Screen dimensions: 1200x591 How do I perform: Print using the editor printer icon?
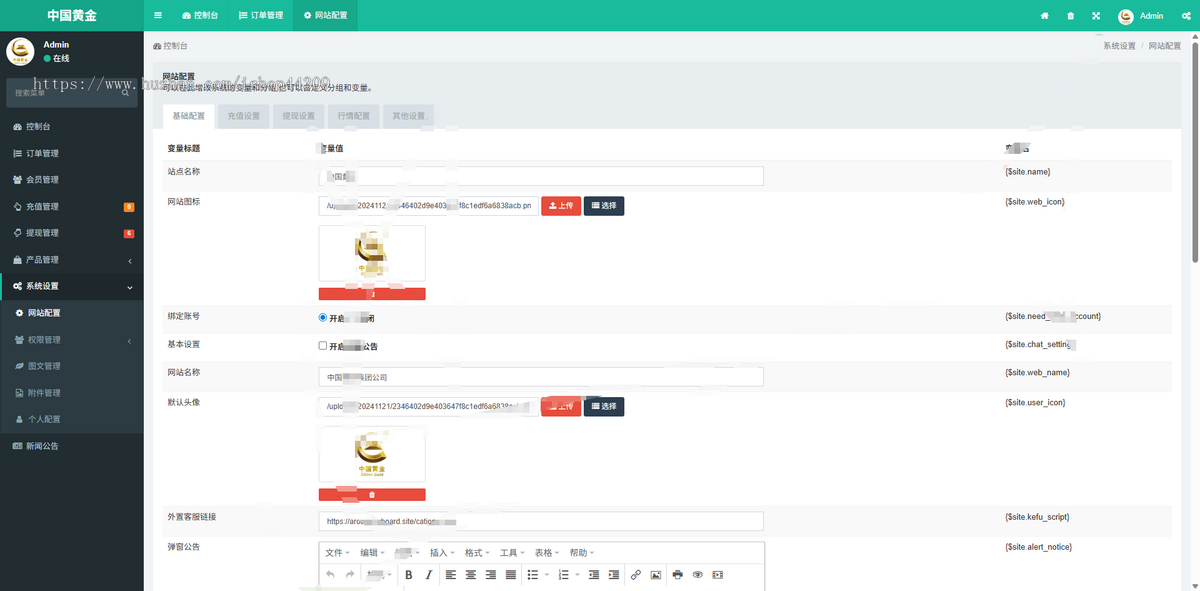tap(678, 575)
